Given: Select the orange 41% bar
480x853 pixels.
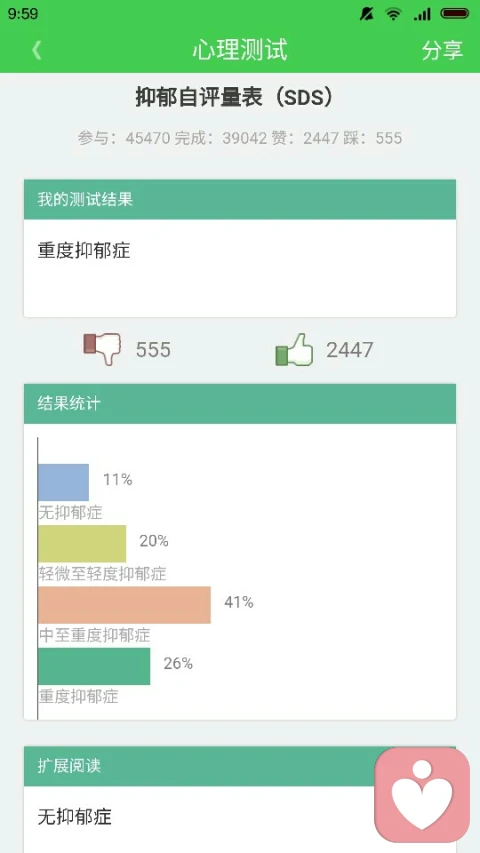Looking at the screenshot, I should coord(124,605).
